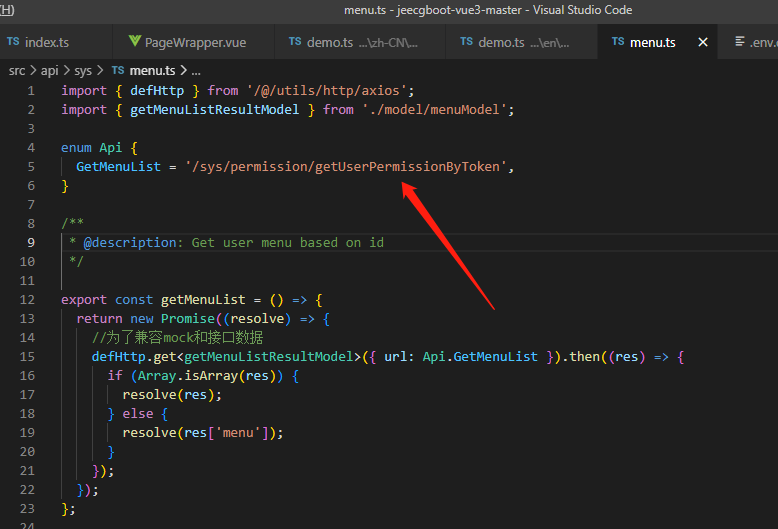Click getMenuList constant name on line 12
This screenshot has width=778, height=529.
click(203, 300)
